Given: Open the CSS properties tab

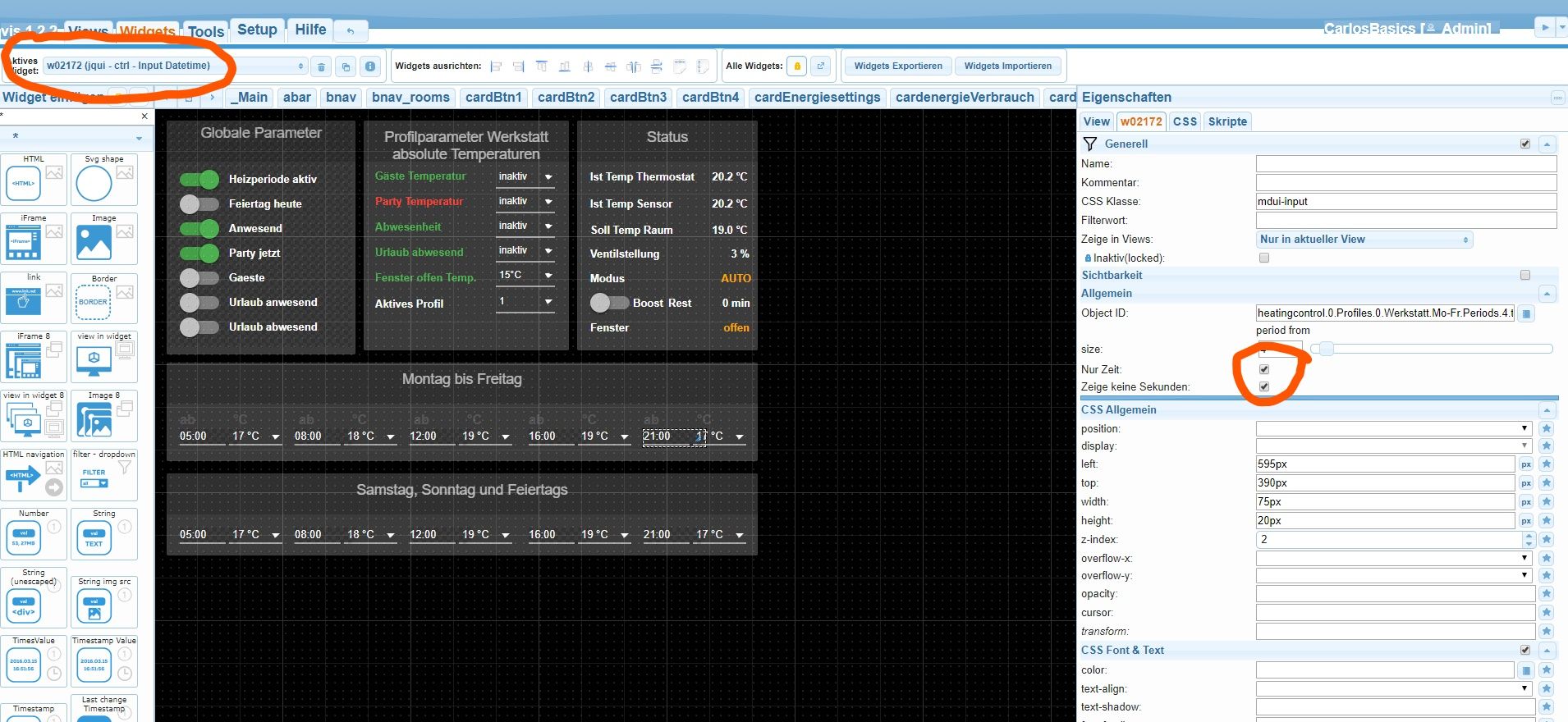Looking at the screenshot, I should click(x=1185, y=121).
